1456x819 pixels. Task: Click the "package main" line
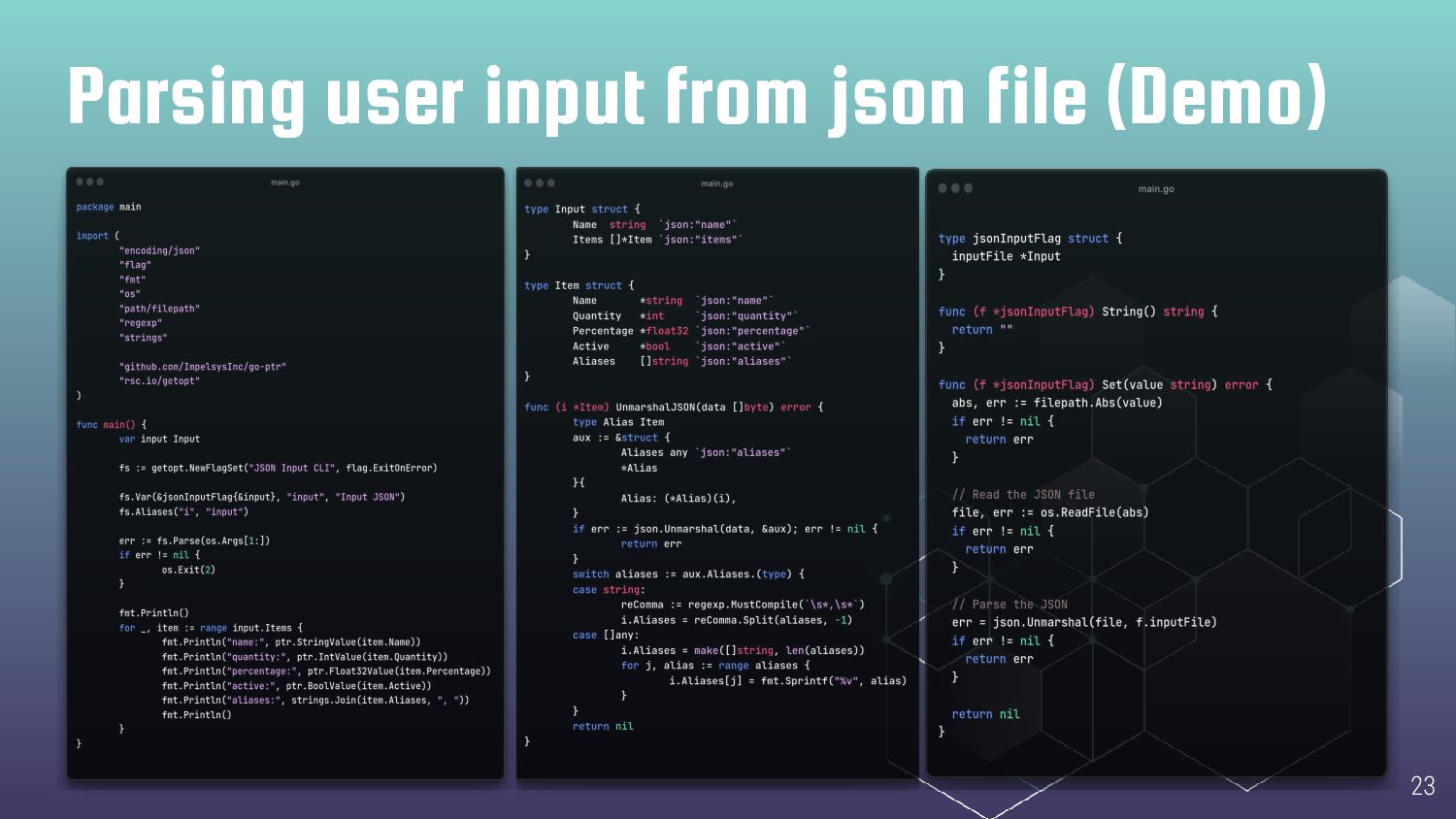click(x=109, y=207)
